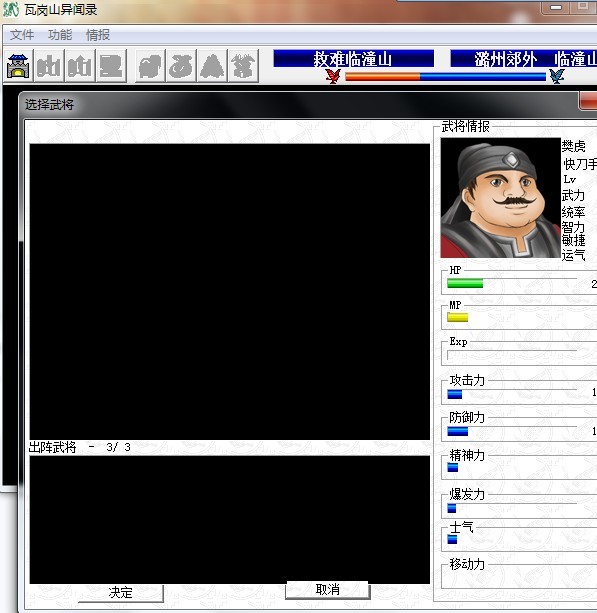Image resolution: width=597 pixels, height=613 pixels.
Task: Click the greyed money pouch toolbar icon
Action: click(x=181, y=66)
